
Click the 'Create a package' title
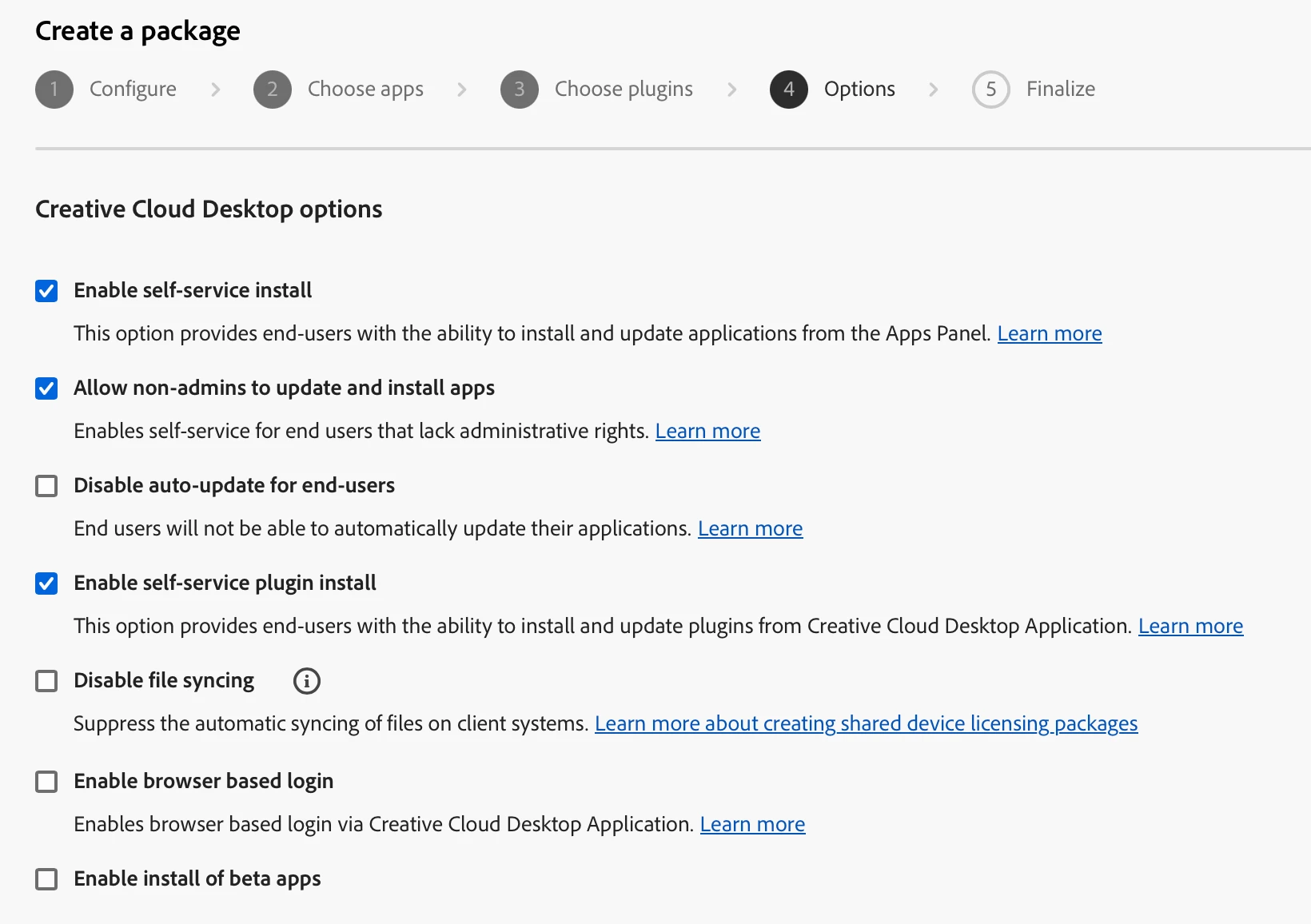click(137, 31)
